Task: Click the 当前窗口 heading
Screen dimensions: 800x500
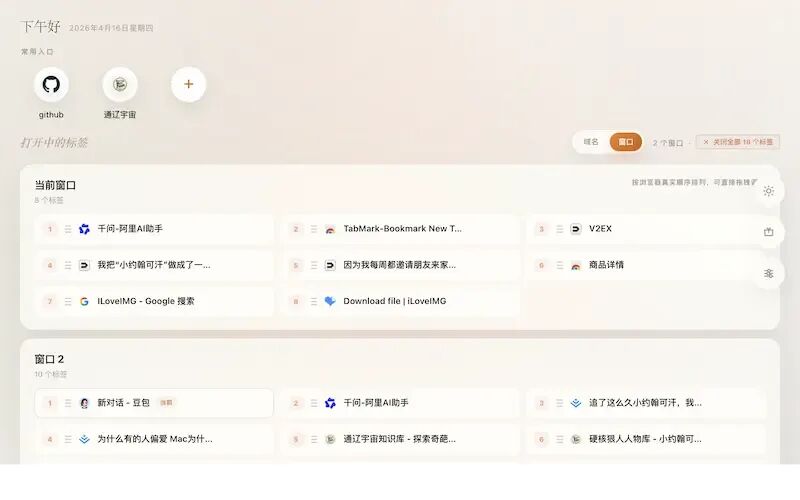Action: coord(55,185)
